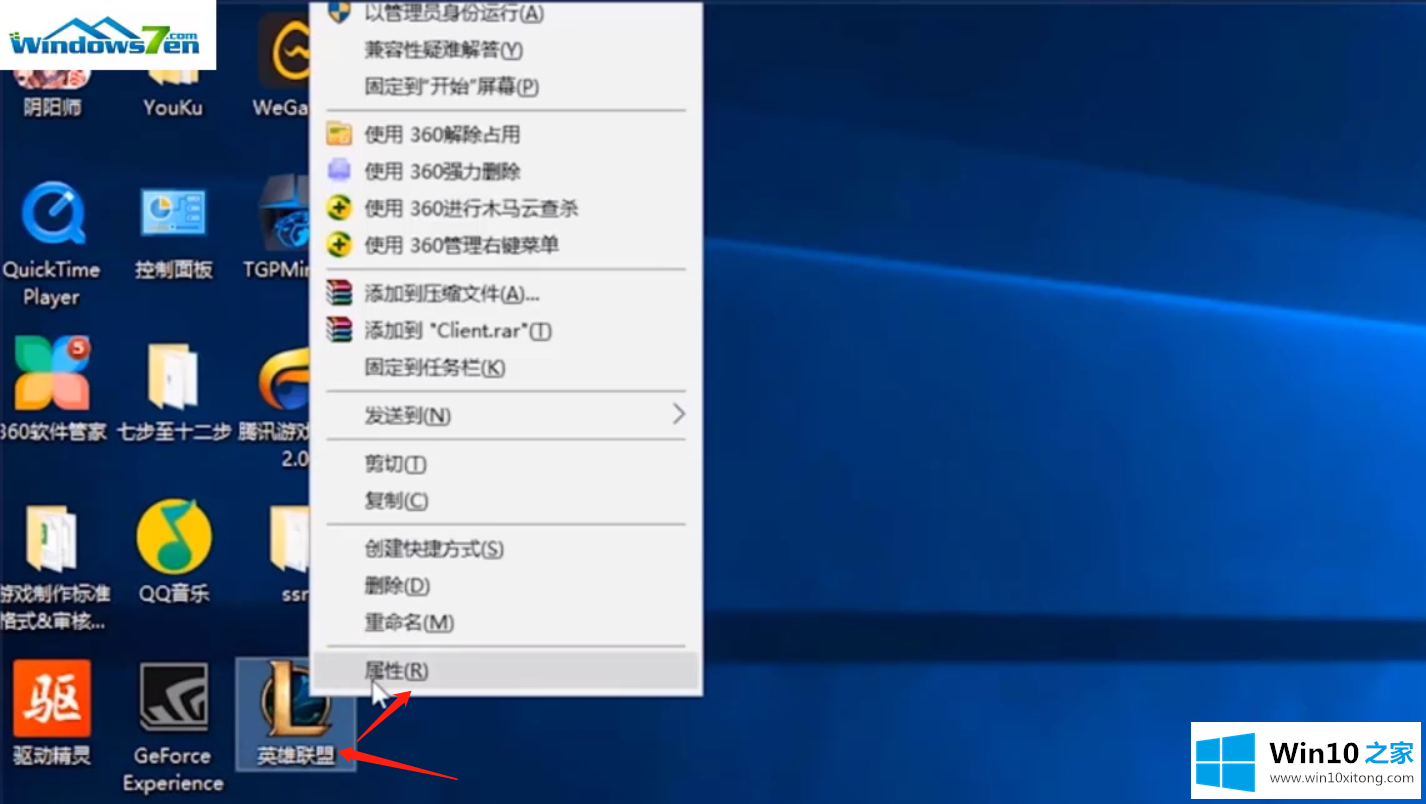Click the WinRAR icon beside 添加到压缩文件
This screenshot has width=1426, height=804.
pyautogui.click(x=340, y=293)
